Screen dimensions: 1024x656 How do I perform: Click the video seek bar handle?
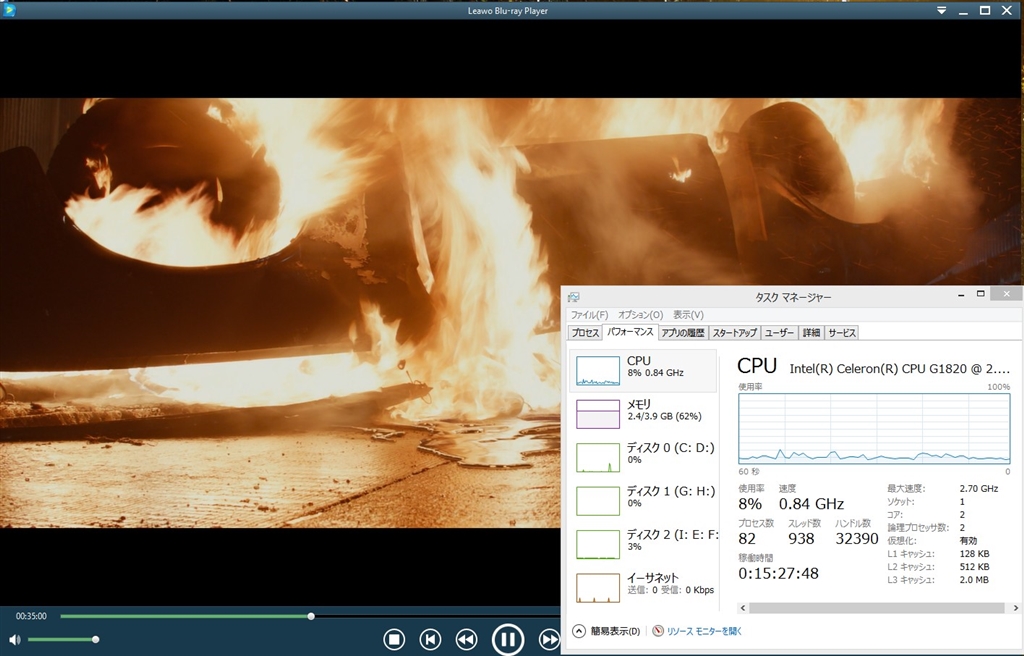point(311,616)
